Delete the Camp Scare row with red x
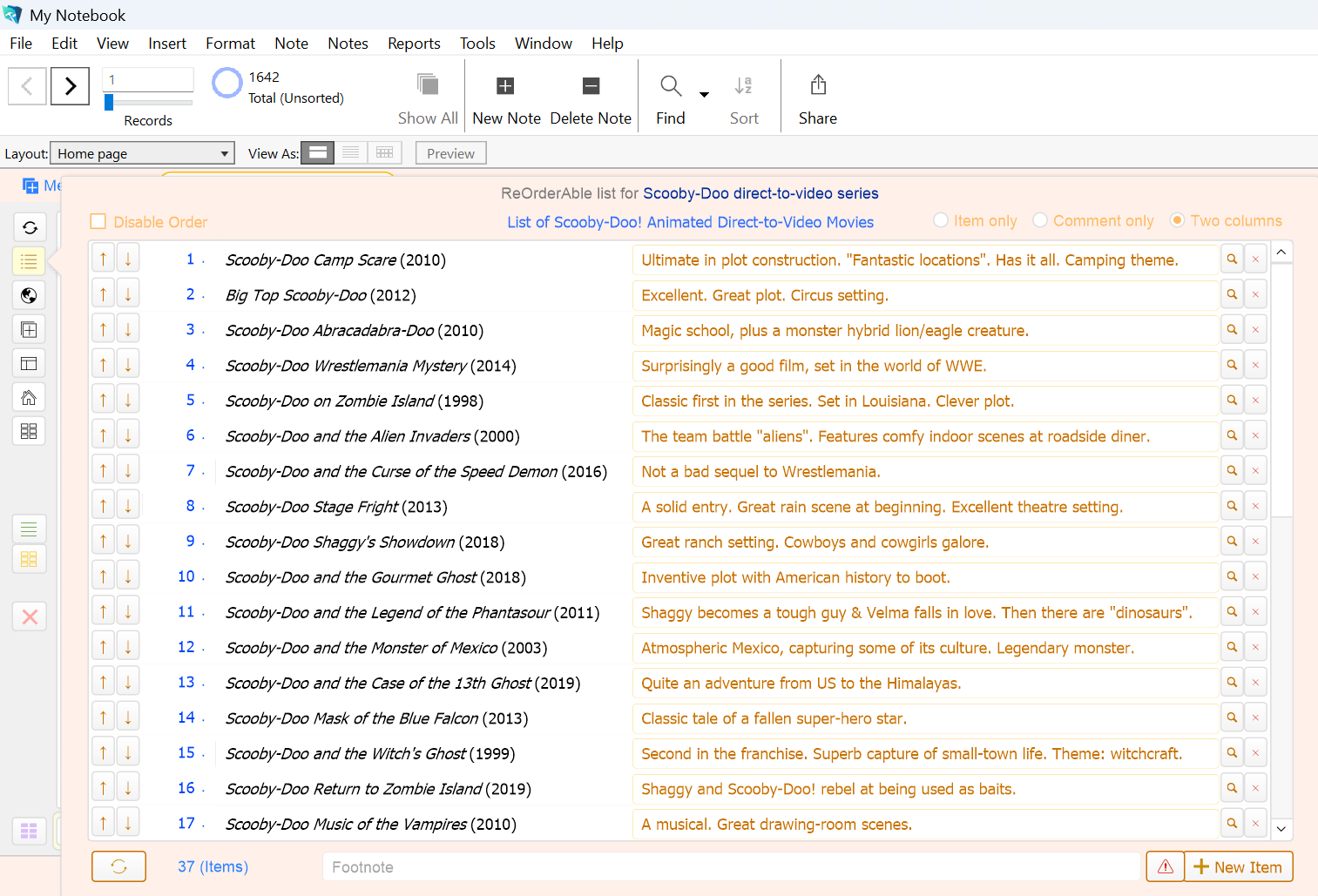Image resolution: width=1318 pixels, height=896 pixels. pyautogui.click(x=1255, y=259)
